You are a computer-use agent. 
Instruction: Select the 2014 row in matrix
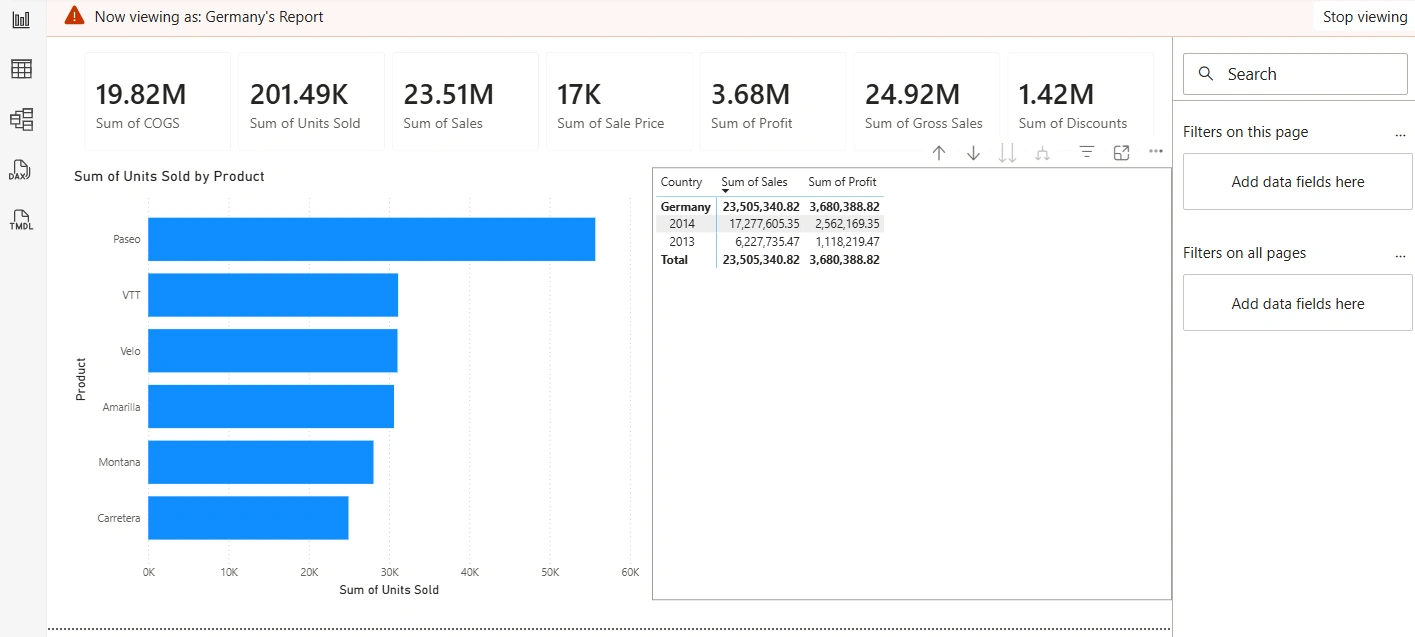(770, 224)
